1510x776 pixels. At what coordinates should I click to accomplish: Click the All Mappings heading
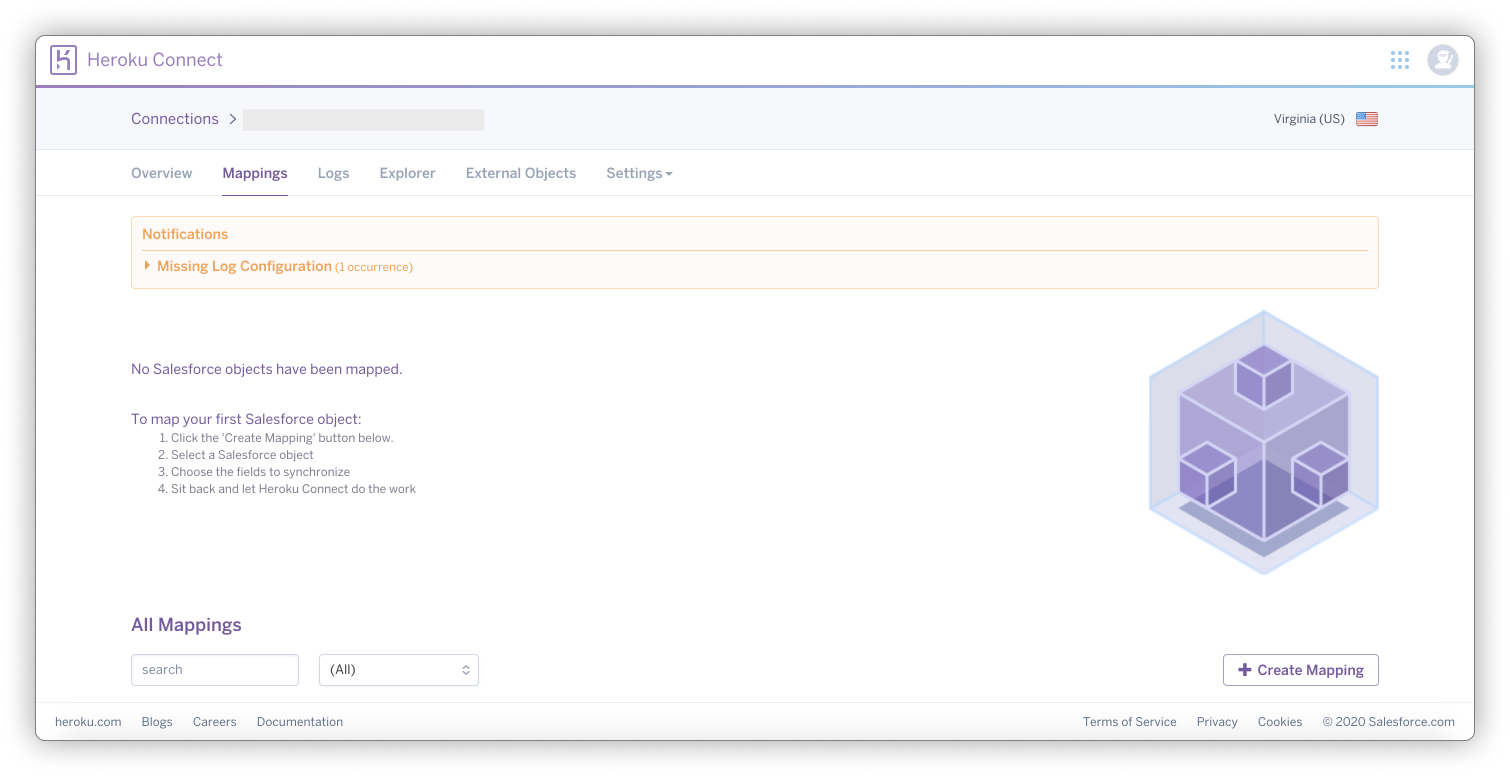(x=186, y=625)
